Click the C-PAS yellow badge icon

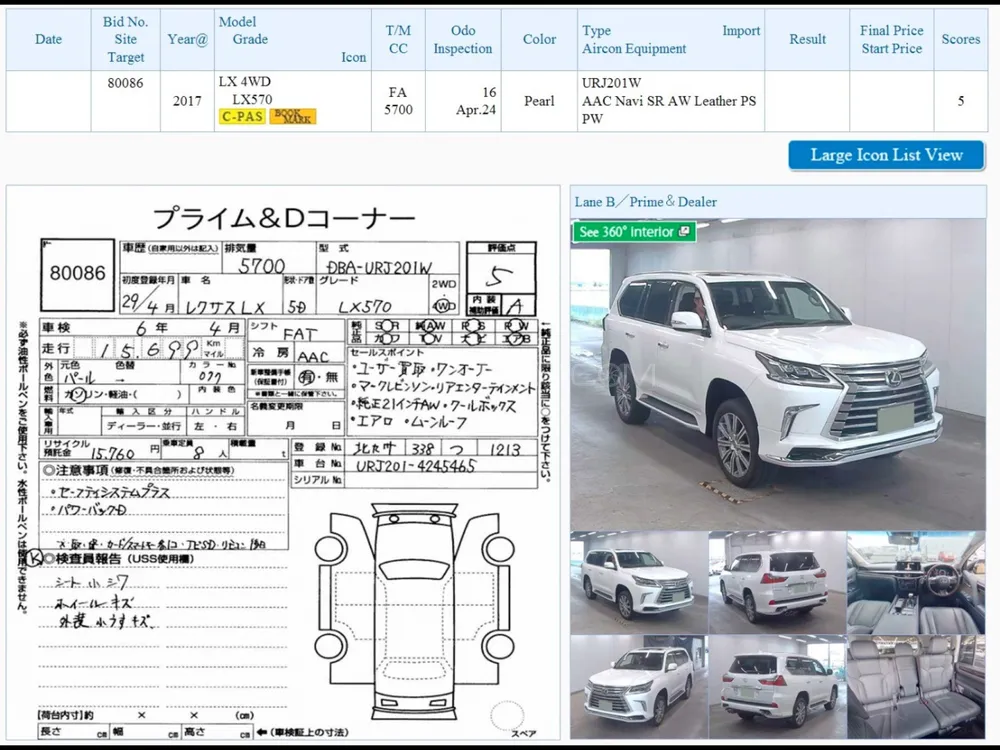point(242,117)
